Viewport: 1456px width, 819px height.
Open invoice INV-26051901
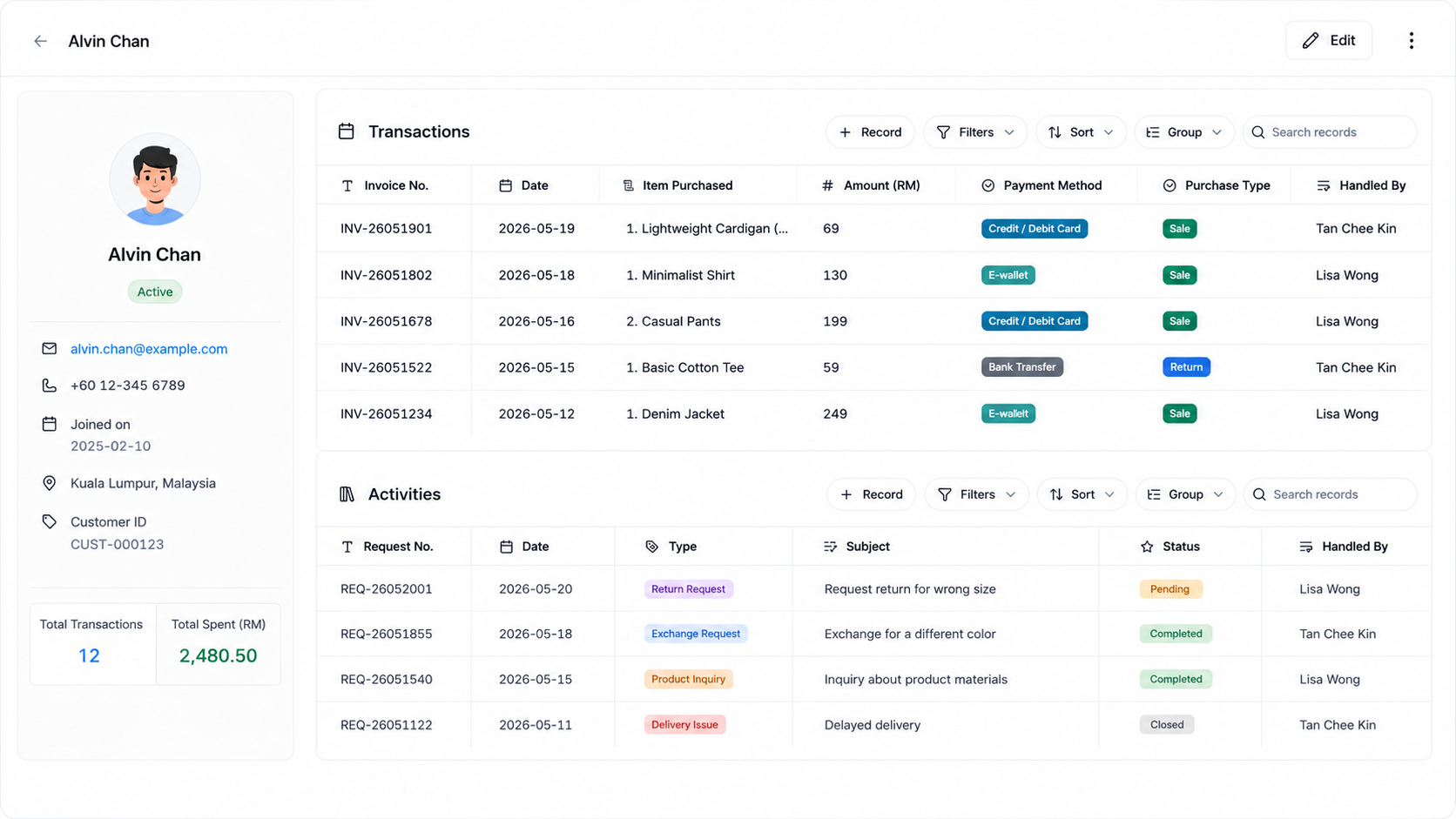click(x=386, y=229)
